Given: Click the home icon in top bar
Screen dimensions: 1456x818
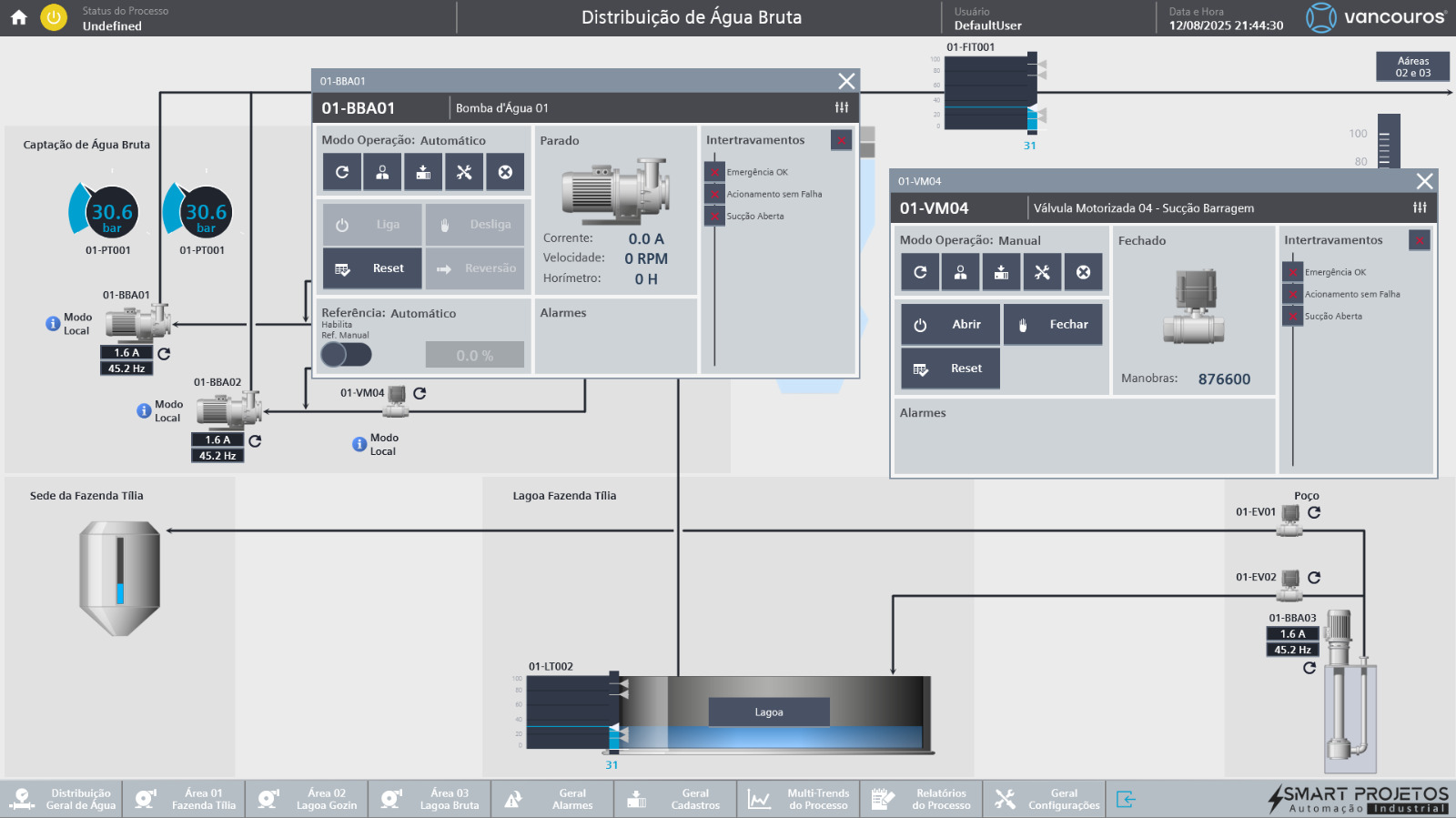Looking at the screenshot, I should pos(19,17).
